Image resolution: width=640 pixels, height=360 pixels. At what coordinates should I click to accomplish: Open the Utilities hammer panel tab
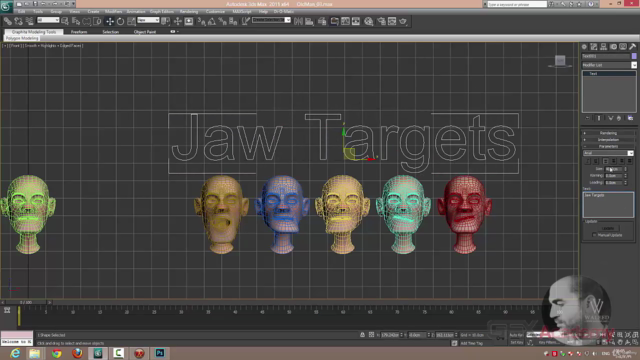click(632, 47)
